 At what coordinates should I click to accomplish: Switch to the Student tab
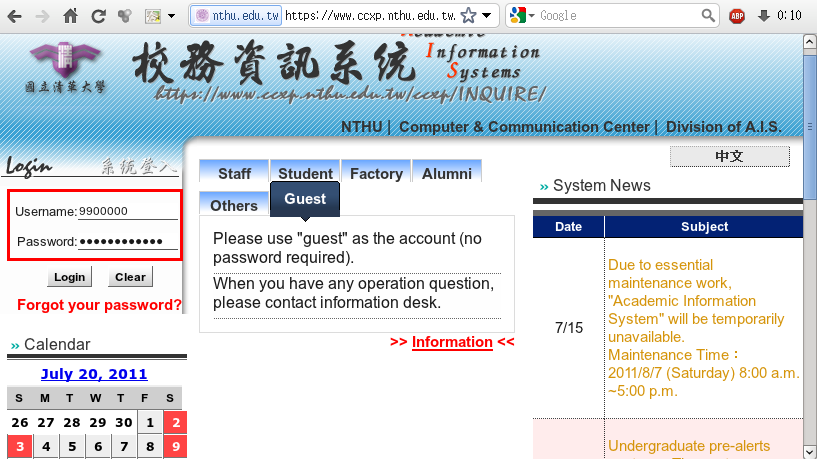point(305,173)
